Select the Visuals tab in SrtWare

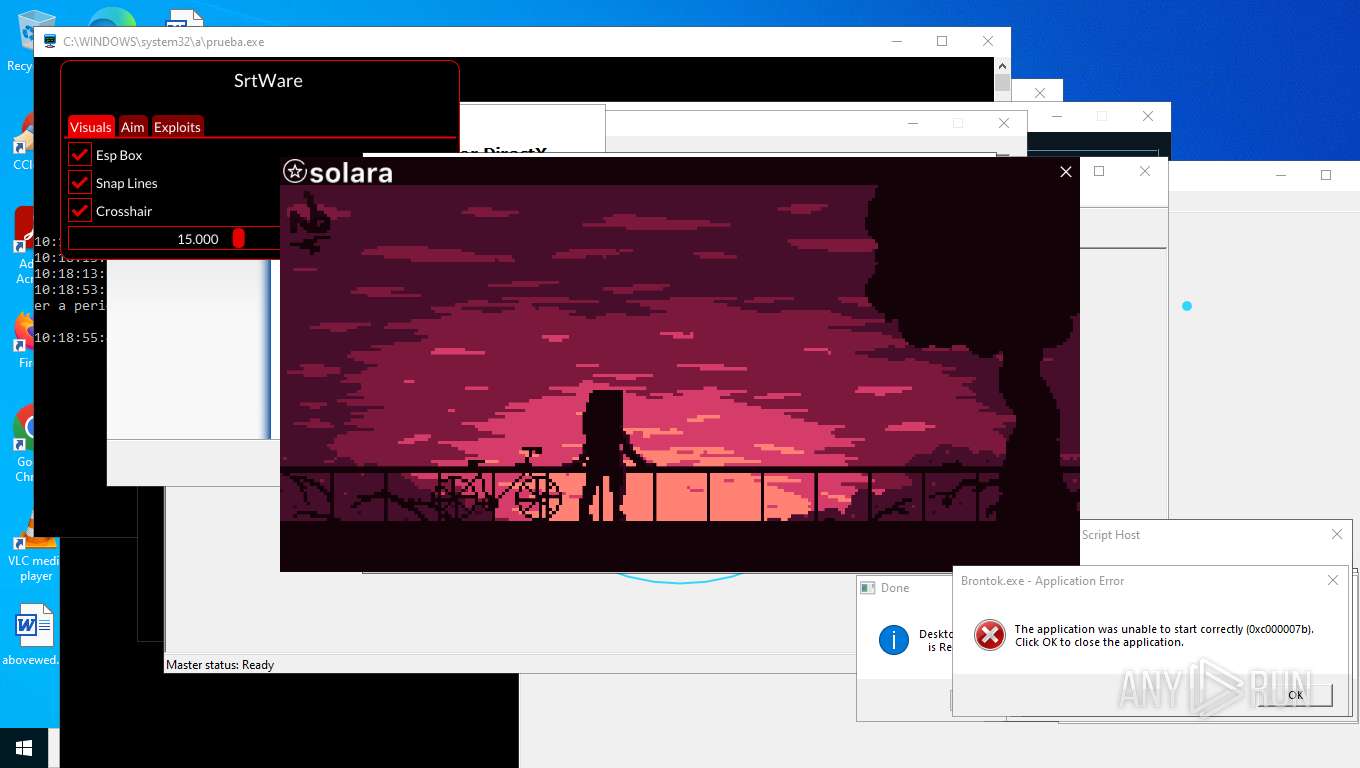(x=91, y=127)
